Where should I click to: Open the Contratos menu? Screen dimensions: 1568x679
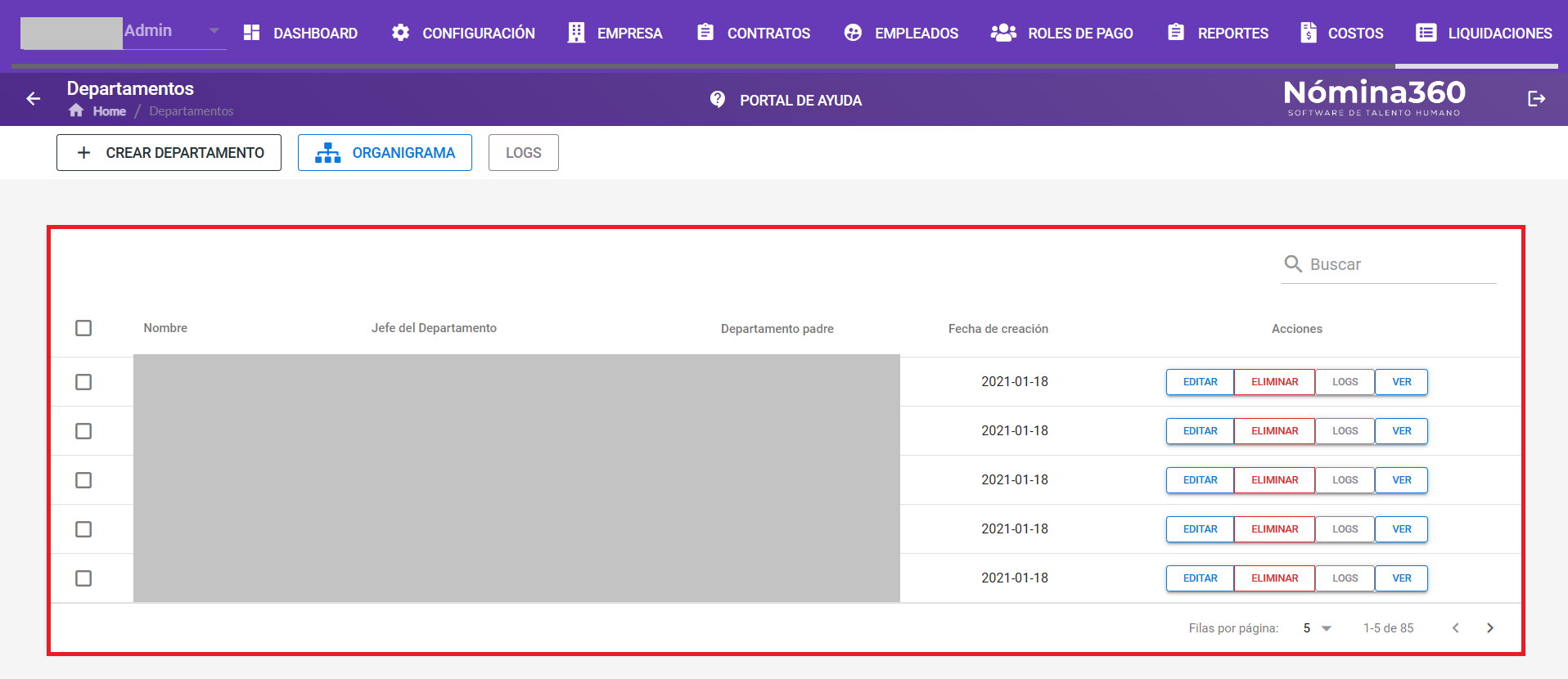point(754,33)
